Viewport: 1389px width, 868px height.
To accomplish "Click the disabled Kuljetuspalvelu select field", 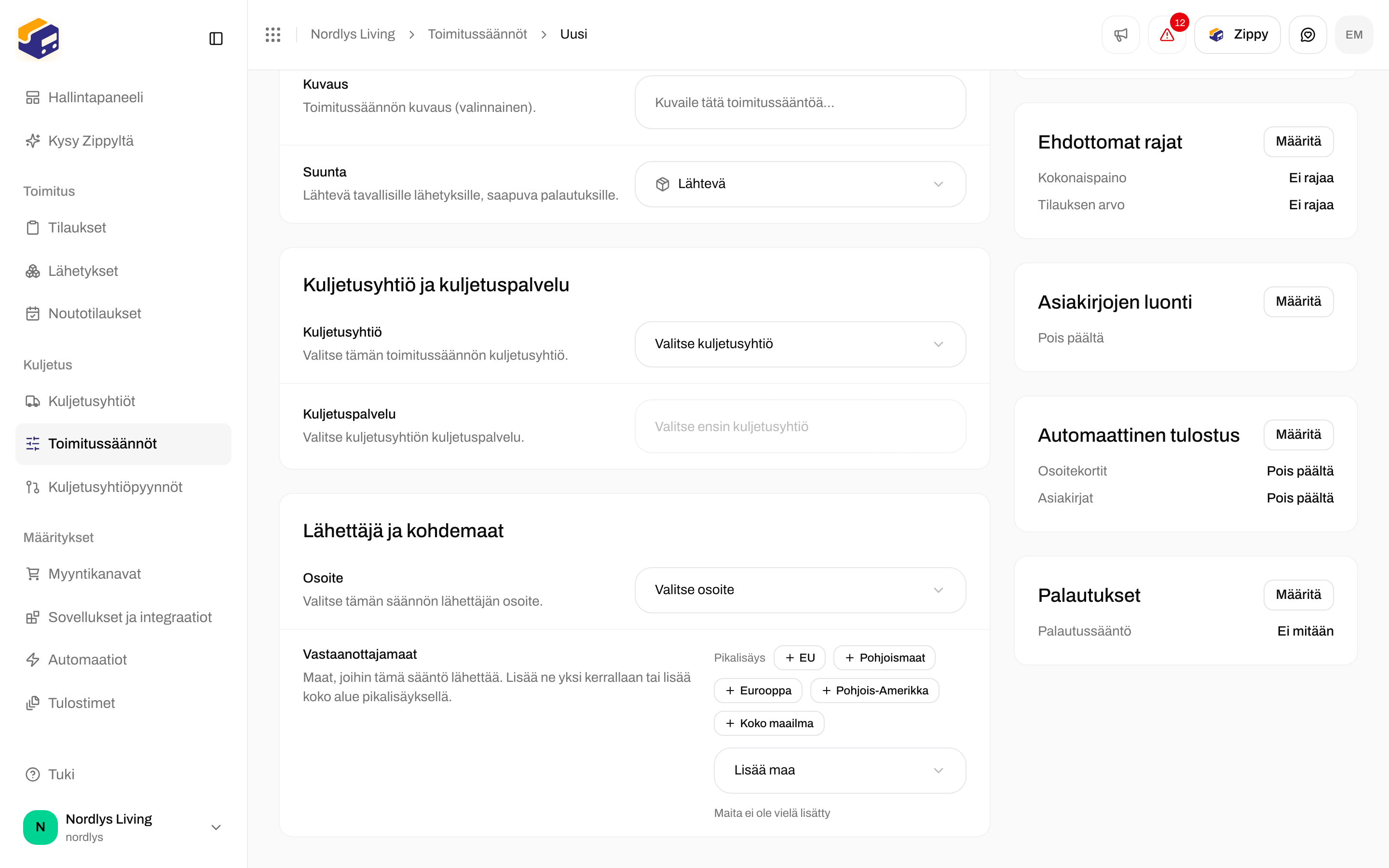I will tap(800, 427).
